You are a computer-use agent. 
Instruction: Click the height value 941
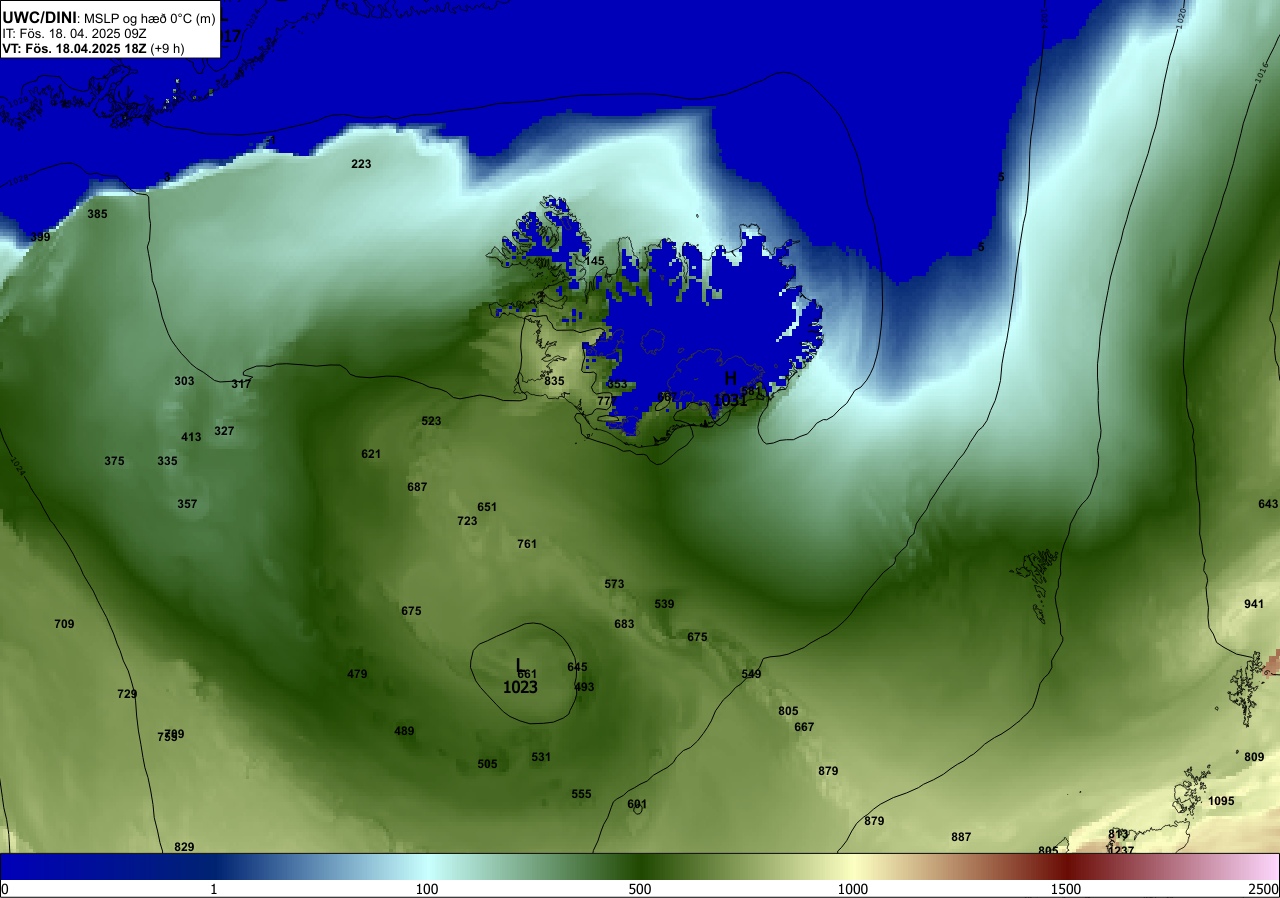[x=1254, y=604]
